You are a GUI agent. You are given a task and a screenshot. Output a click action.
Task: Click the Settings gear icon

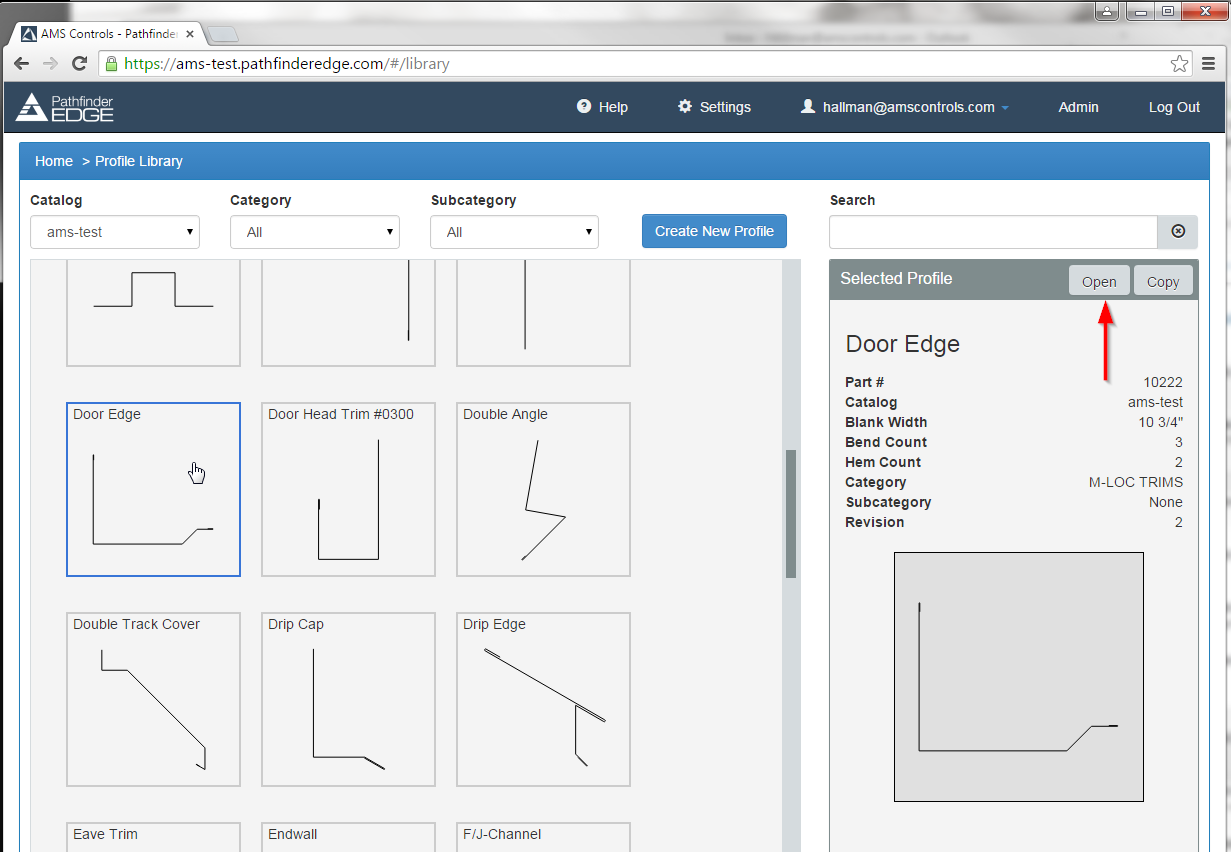(685, 106)
